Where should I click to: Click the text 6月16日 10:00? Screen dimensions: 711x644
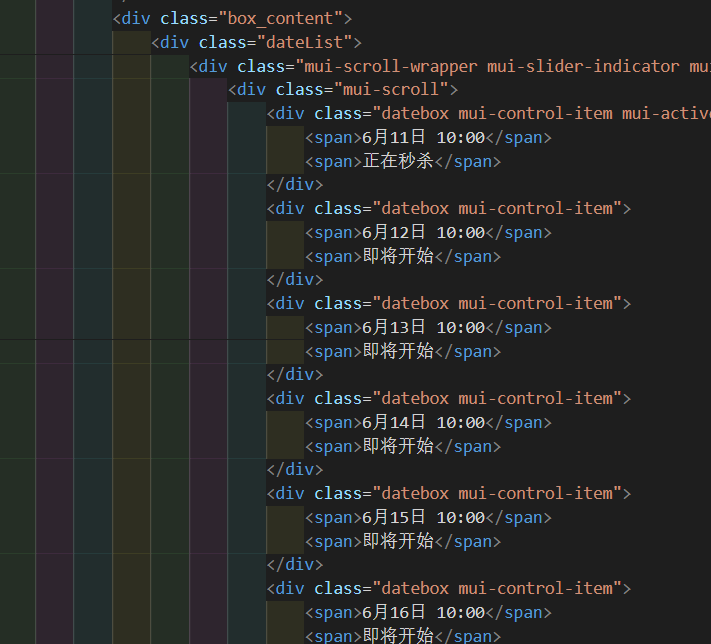tap(424, 613)
